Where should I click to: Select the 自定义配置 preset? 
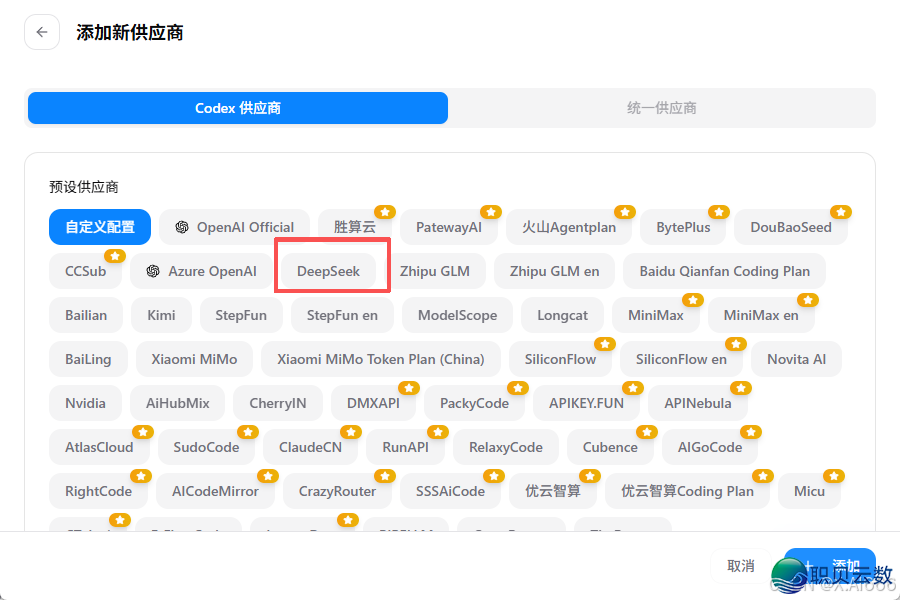100,227
